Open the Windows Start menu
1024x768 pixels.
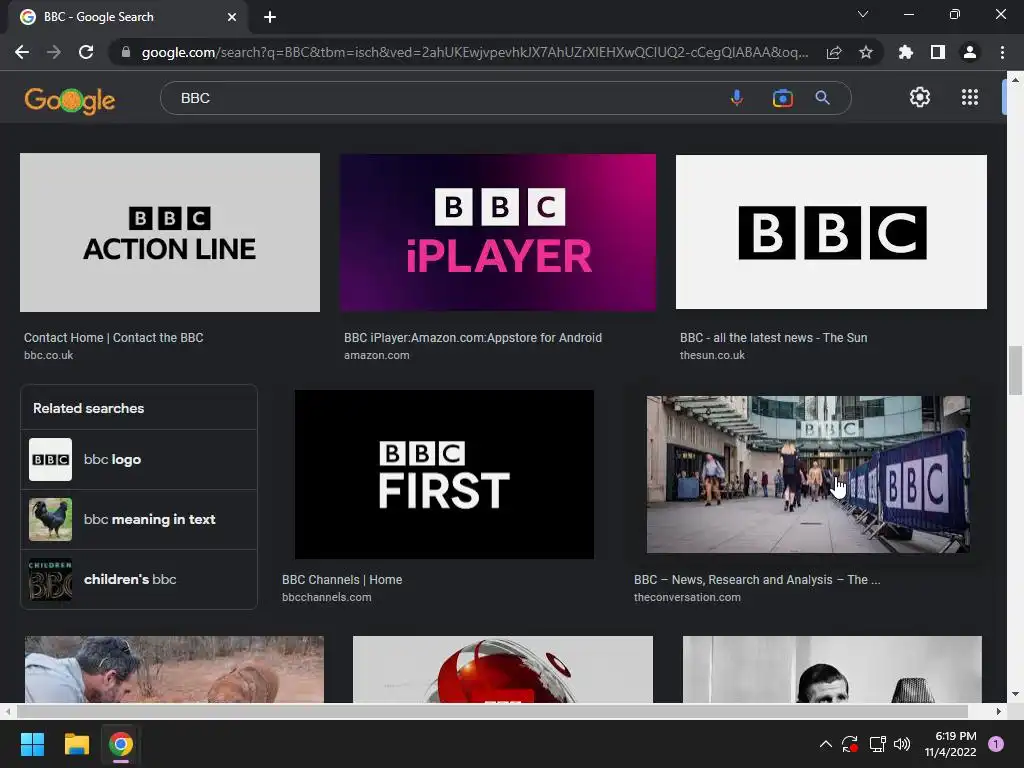coord(32,744)
